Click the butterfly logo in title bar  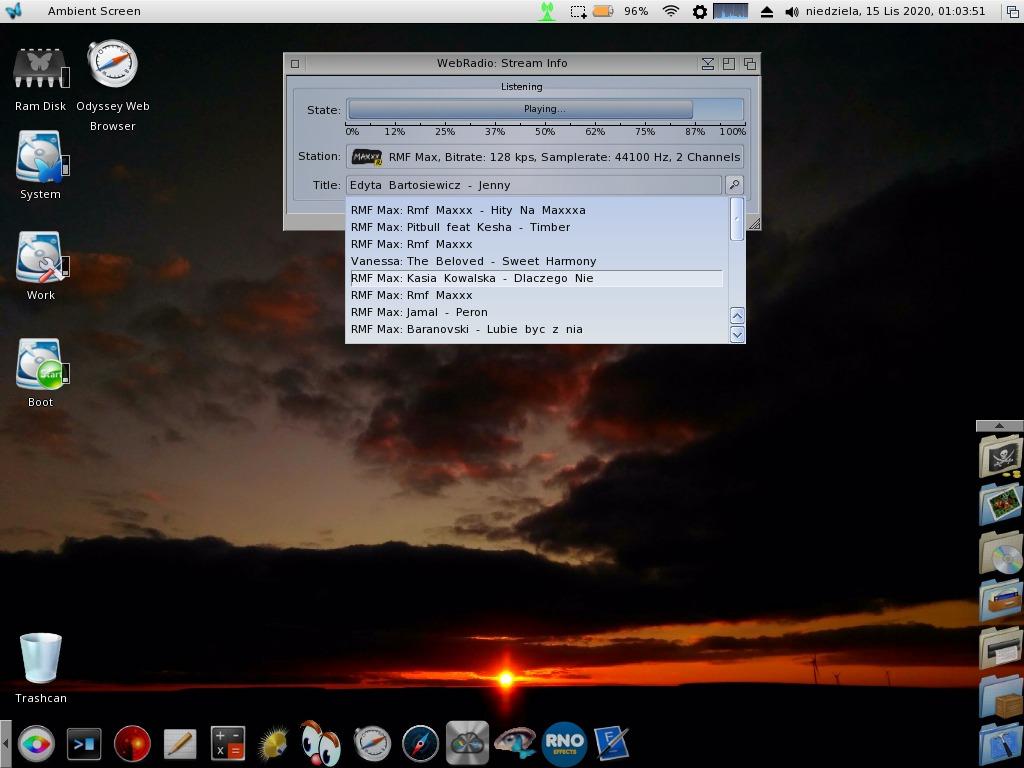[x=14, y=11]
